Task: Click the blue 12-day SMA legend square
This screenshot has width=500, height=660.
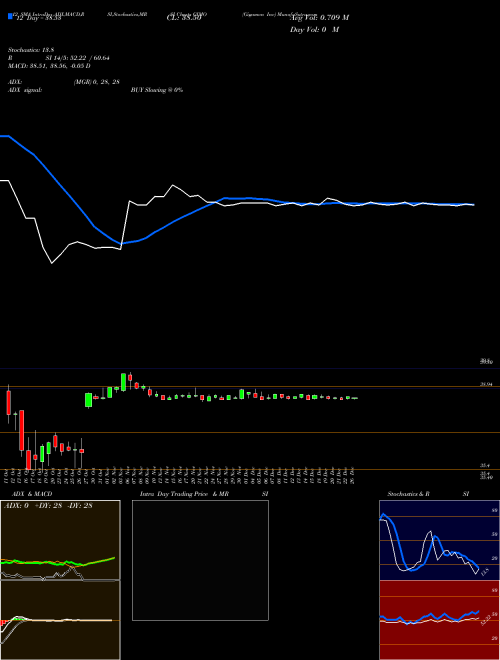Action: point(10,16)
